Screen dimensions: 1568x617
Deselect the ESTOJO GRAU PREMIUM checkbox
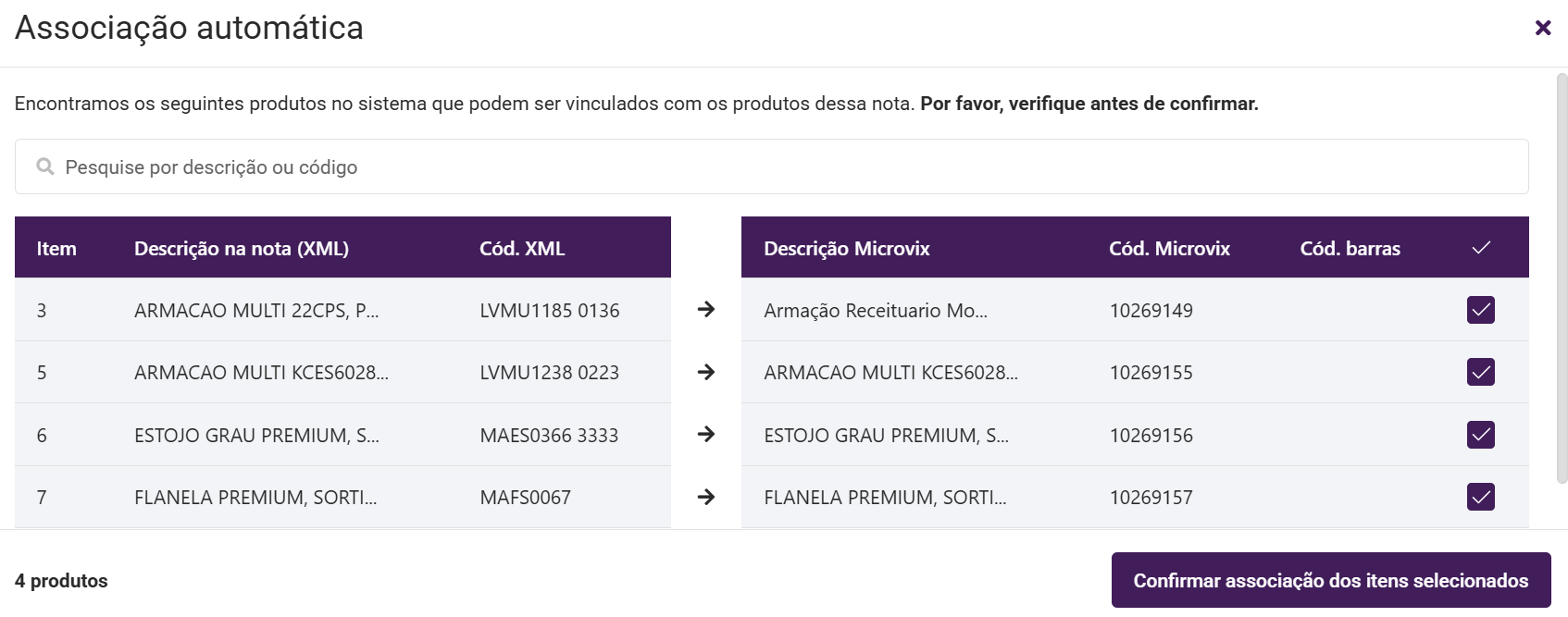[x=1481, y=435]
